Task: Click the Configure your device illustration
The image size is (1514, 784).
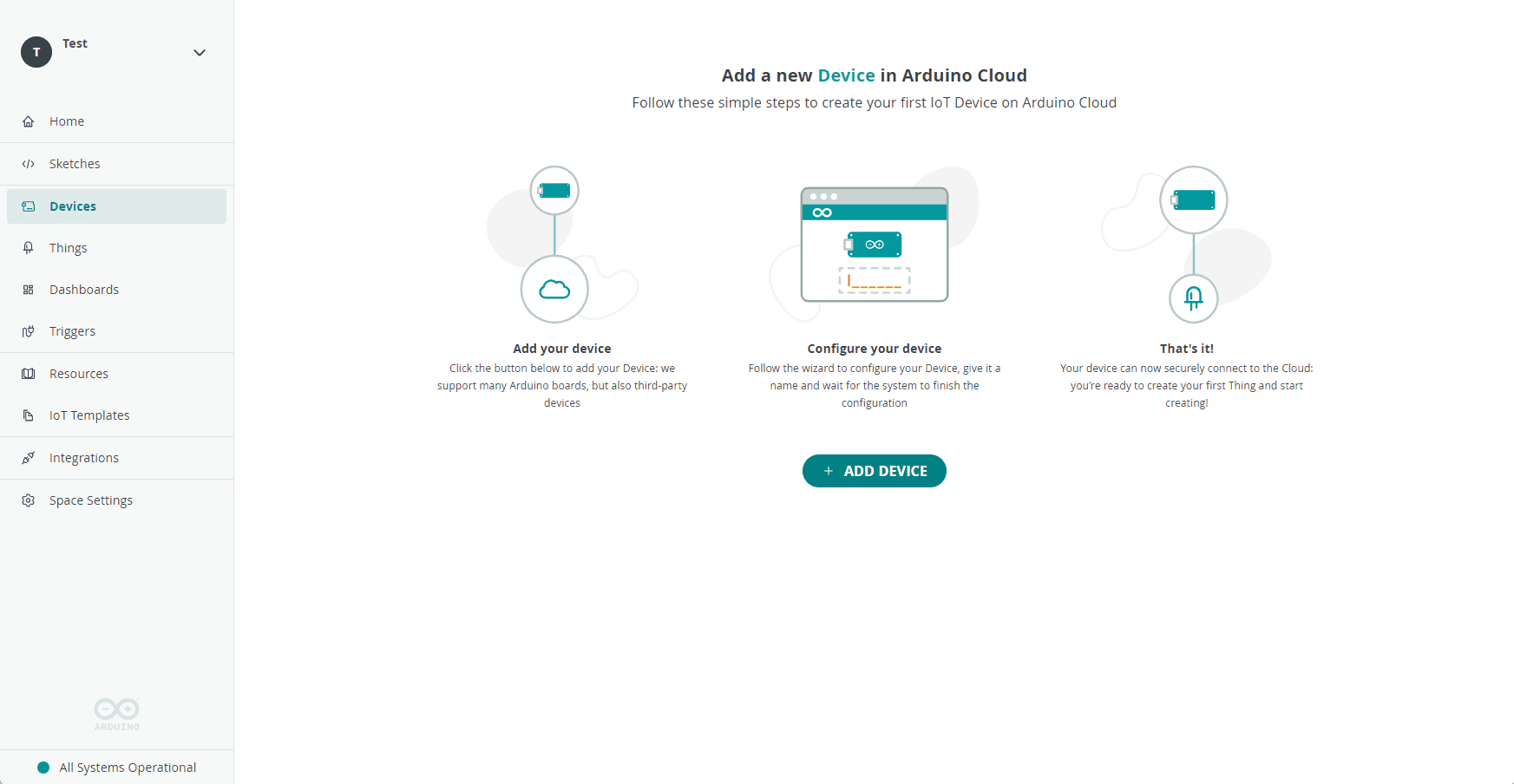Action: point(874,245)
